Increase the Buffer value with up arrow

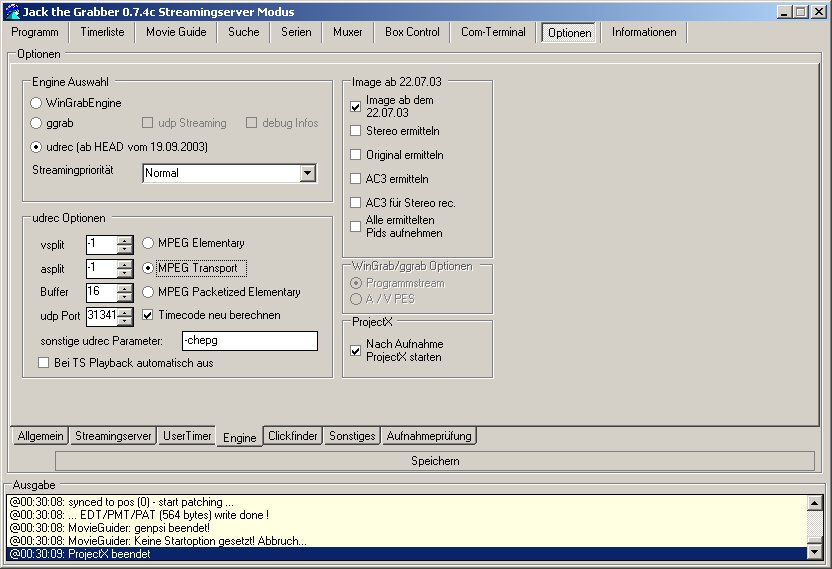[x=124, y=288]
